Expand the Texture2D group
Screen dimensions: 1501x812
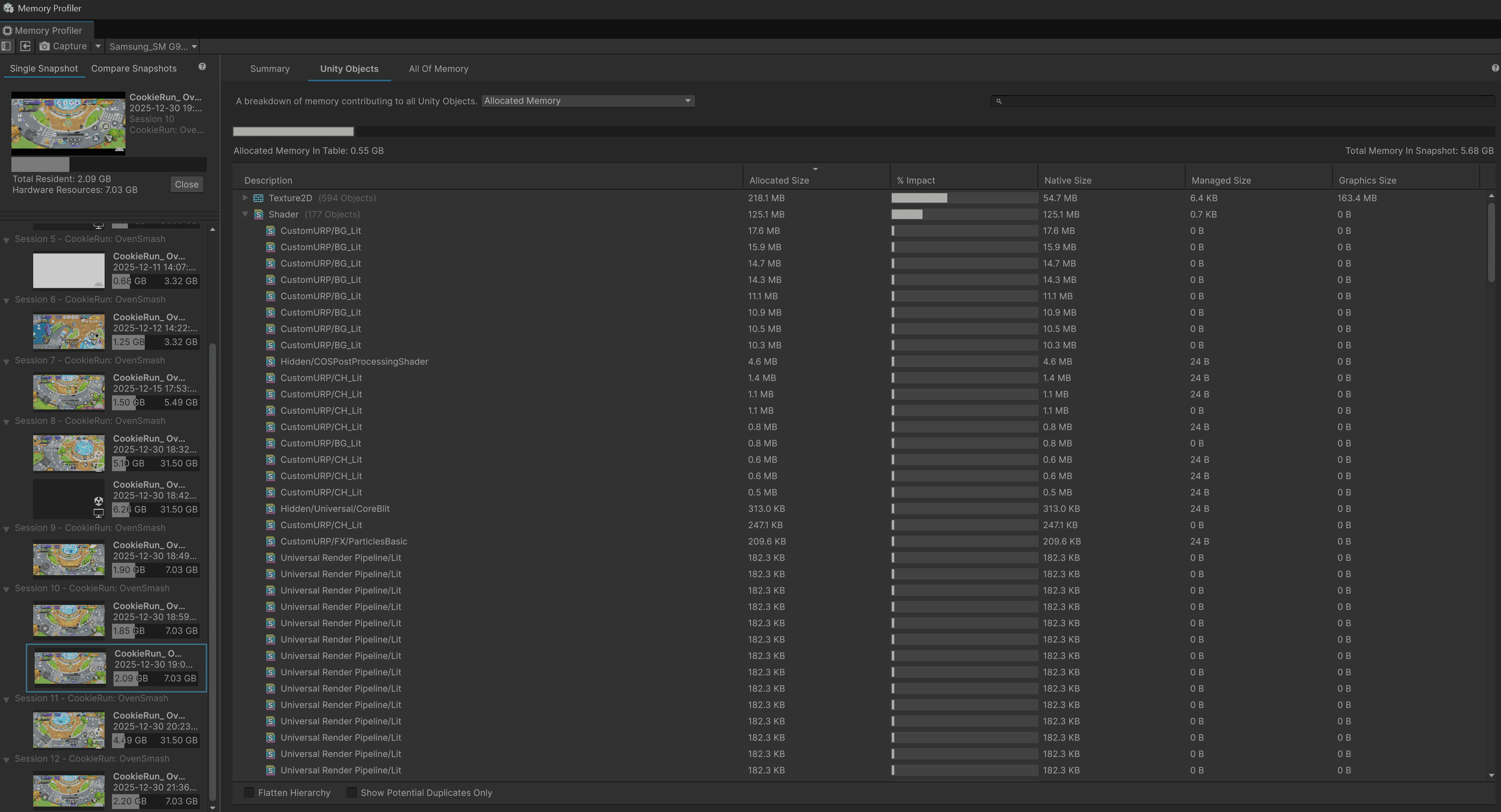pyautogui.click(x=245, y=198)
